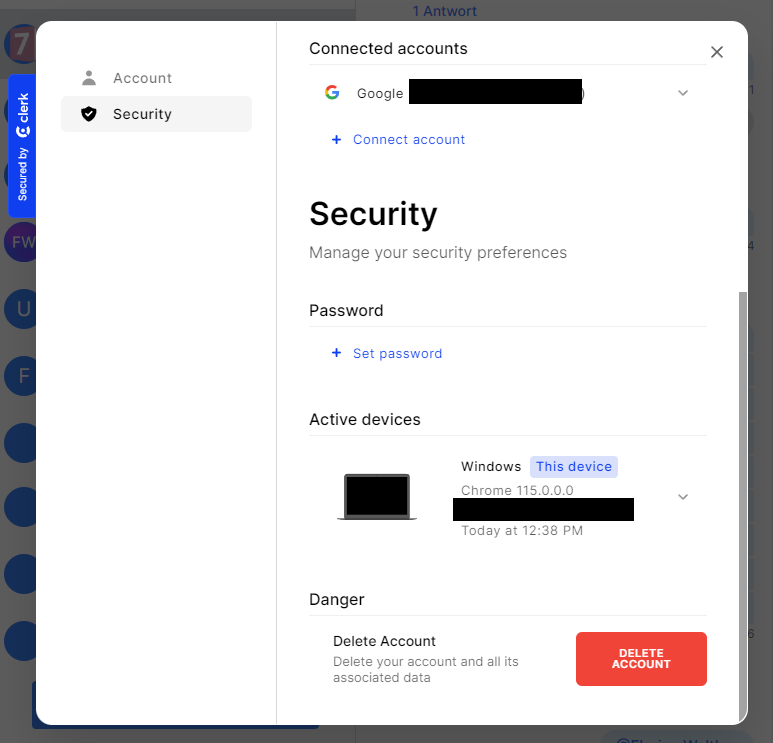773x743 pixels.
Task: Click the This device badge
Action: click(x=574, y=467)
